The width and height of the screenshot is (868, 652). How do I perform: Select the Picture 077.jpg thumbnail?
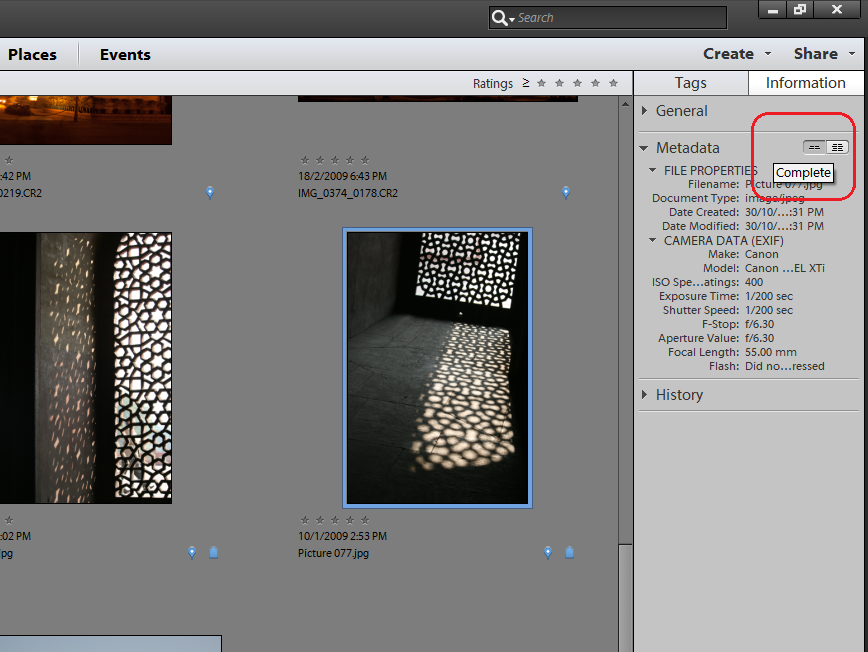point(436,367)
